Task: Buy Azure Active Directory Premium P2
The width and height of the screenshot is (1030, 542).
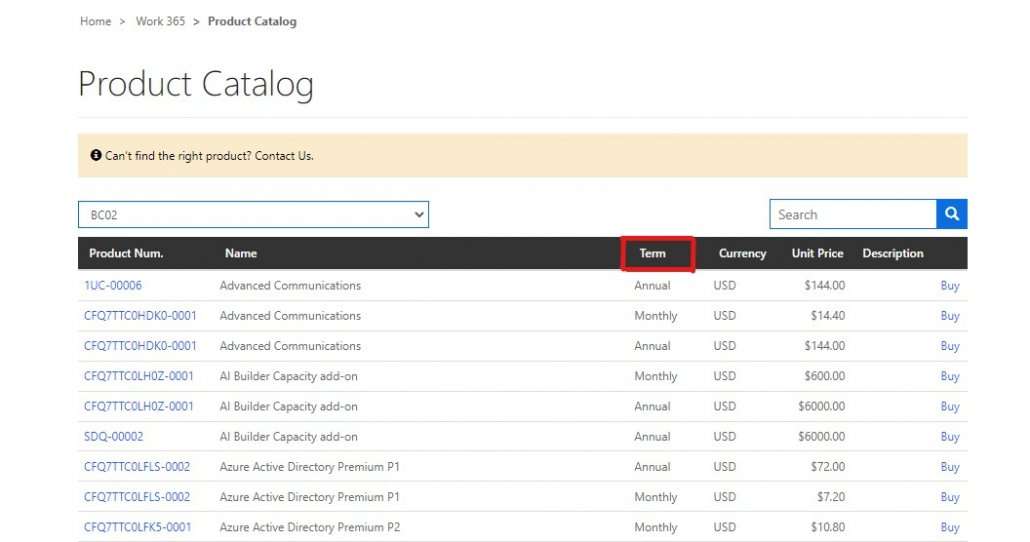Action: pos(950,528)
